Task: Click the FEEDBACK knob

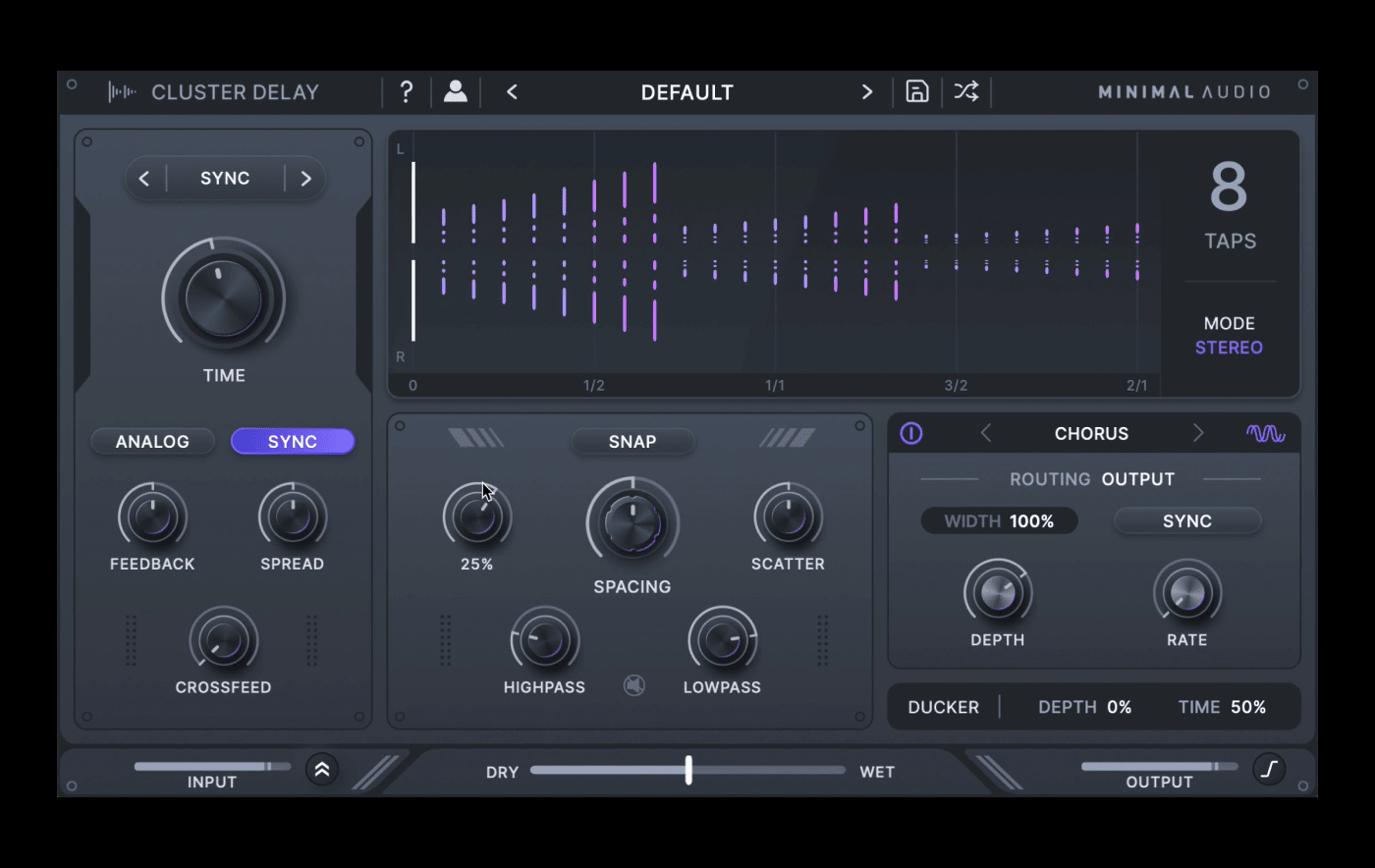Action: pos(152,516)
